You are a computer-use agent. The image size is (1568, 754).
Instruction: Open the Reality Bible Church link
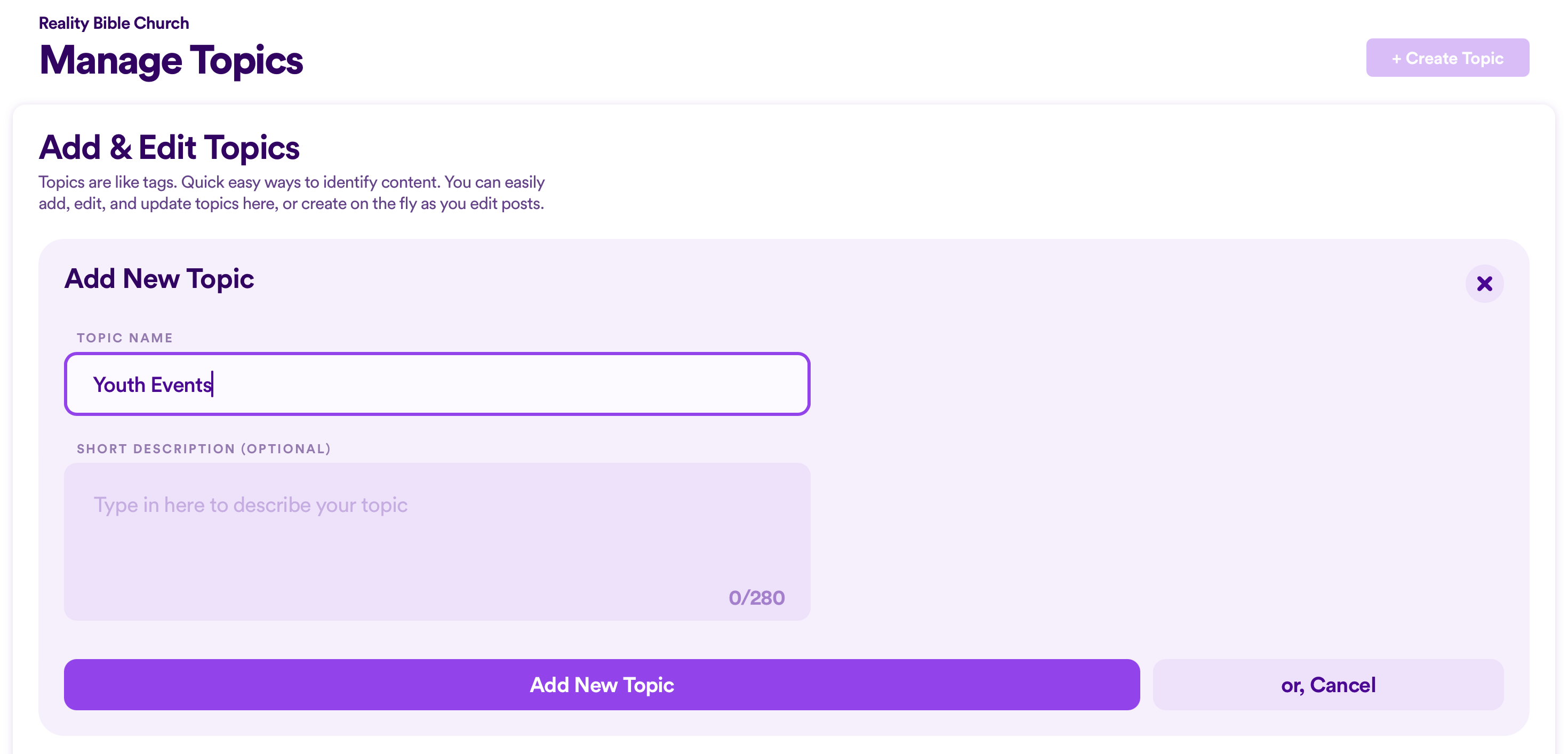(x=114, y=23)
